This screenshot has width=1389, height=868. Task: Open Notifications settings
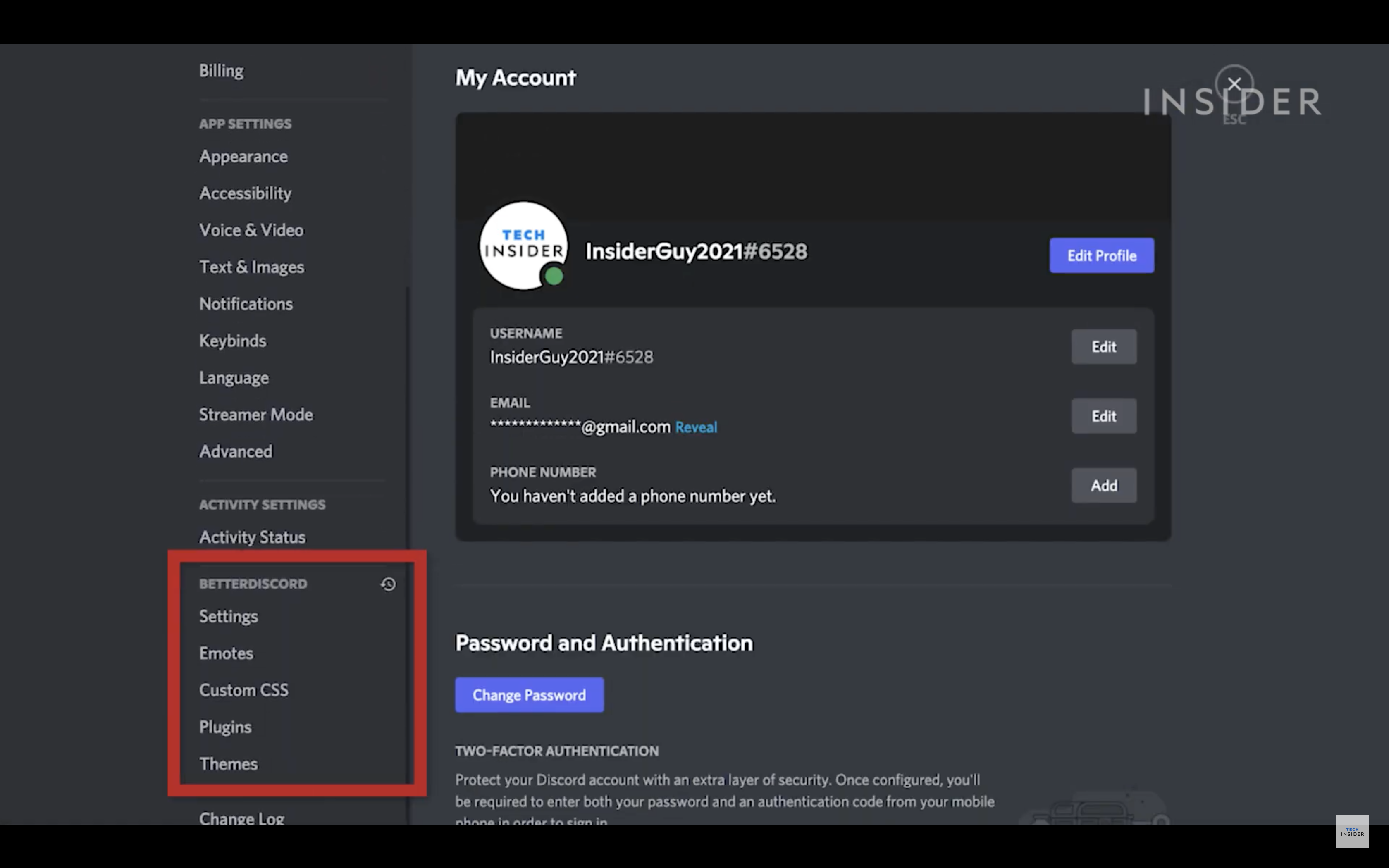coord(246,304)
